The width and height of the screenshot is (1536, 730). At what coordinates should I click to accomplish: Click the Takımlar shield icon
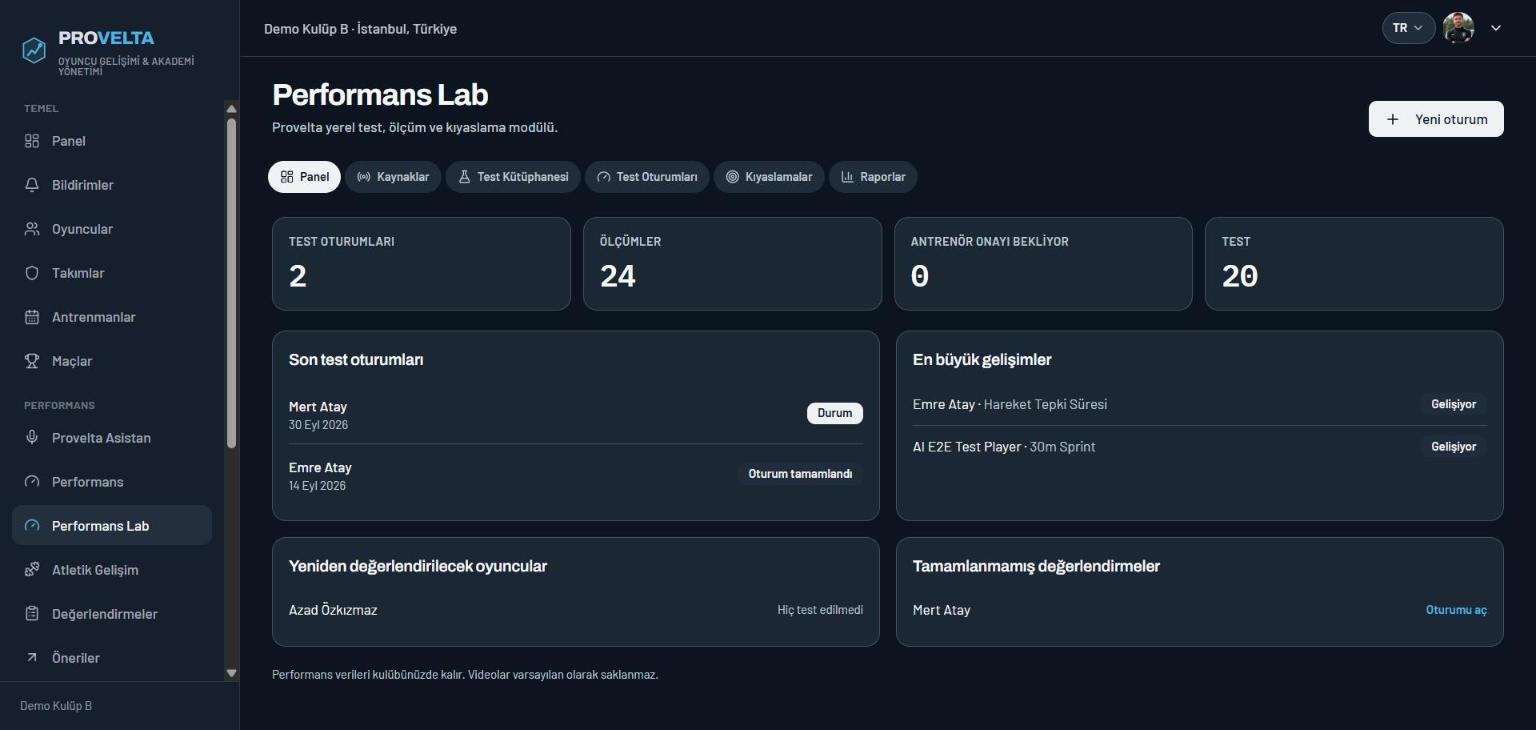(x=32, y=273)
